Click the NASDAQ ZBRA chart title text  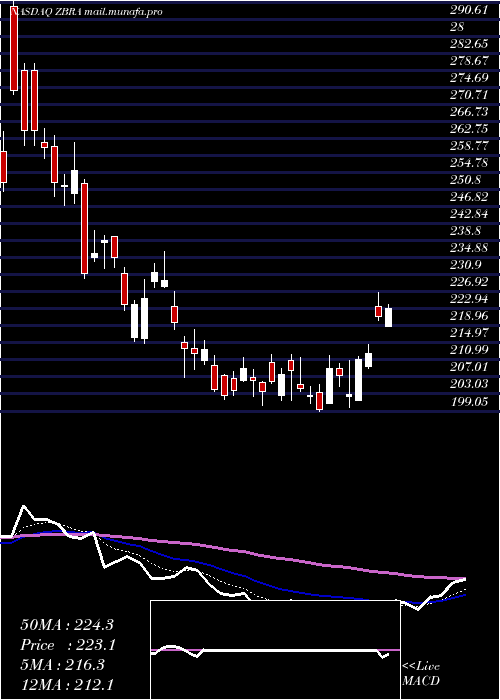tap(85, 12)
